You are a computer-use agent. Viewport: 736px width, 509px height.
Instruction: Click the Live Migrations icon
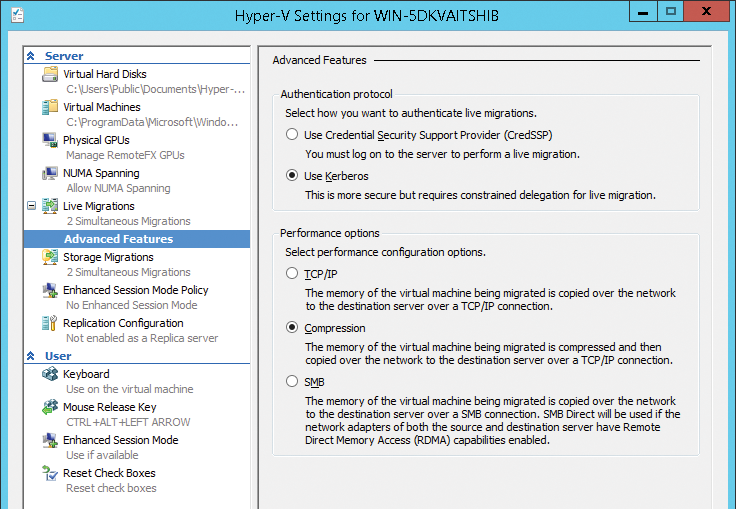click(50, 206)
